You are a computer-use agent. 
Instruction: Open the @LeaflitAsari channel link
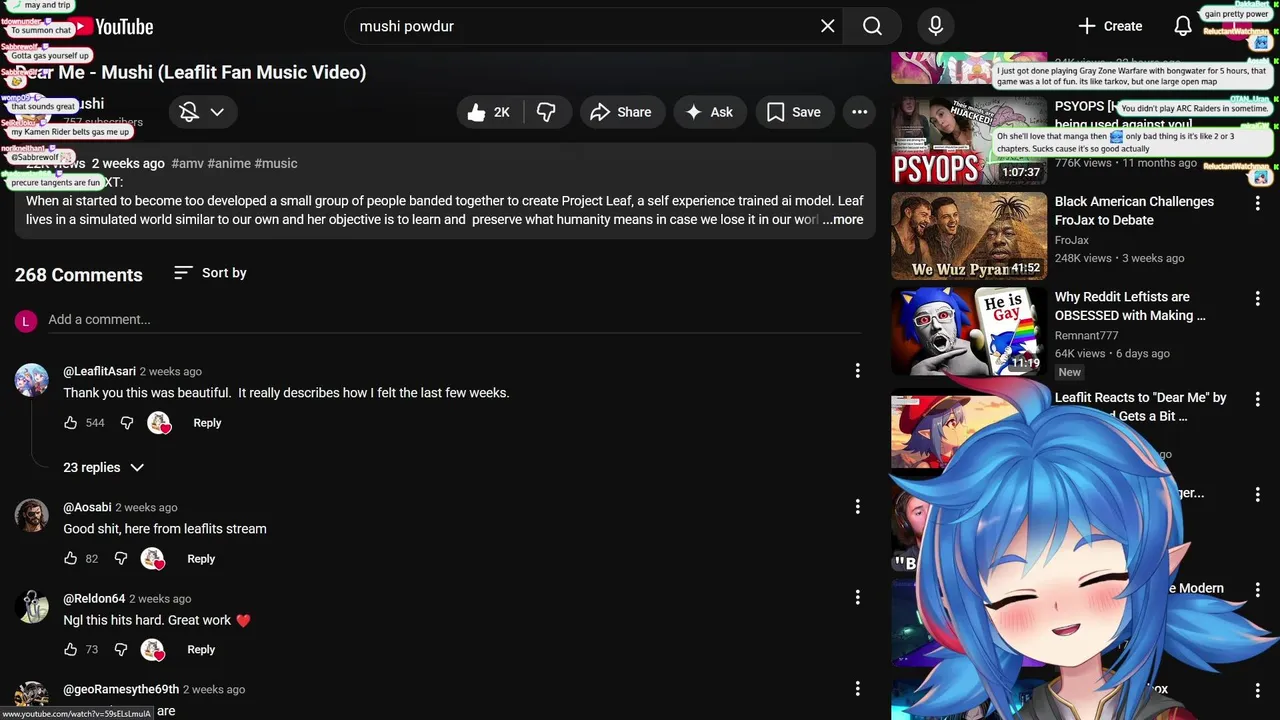[x=100, y=371]
